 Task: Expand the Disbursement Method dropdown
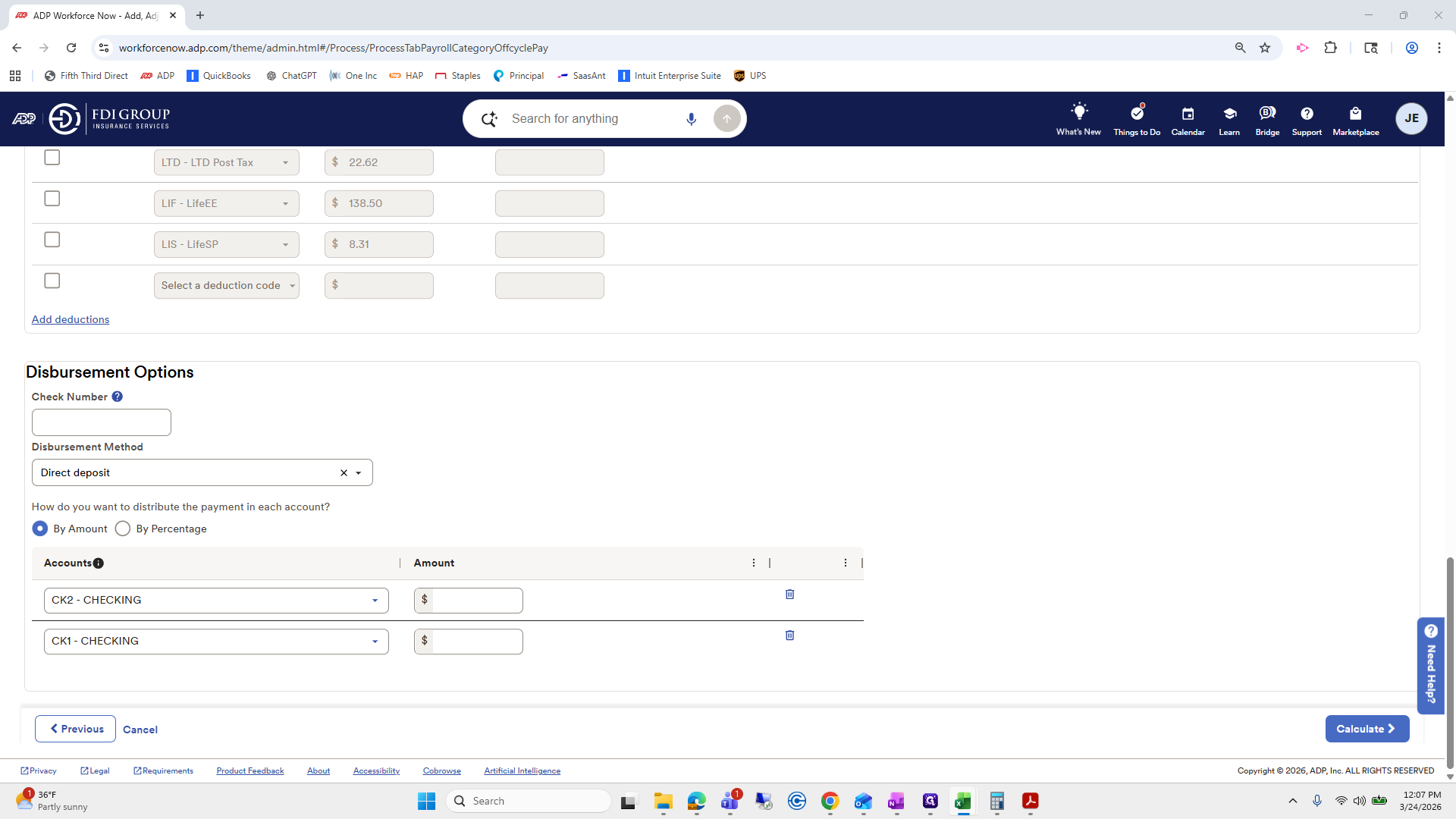coord(359,473)
